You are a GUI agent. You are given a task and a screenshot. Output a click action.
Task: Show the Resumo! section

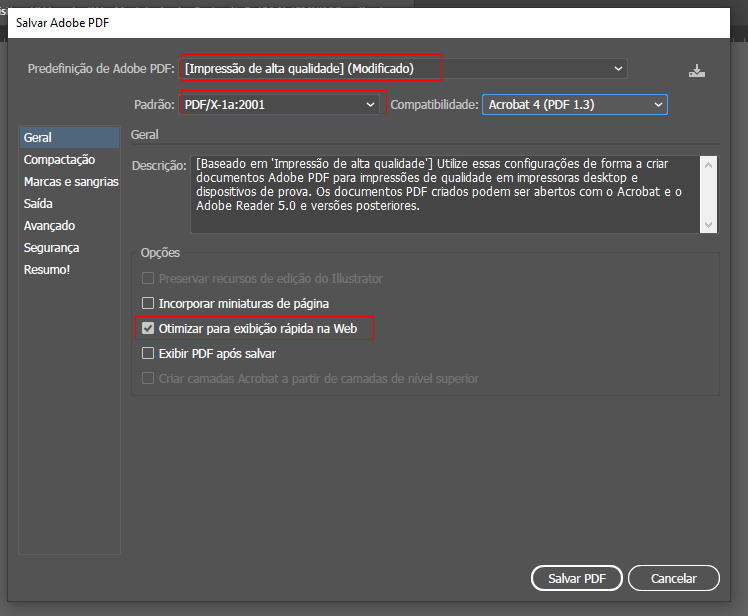pyautogui.click(x=69, y=270)
